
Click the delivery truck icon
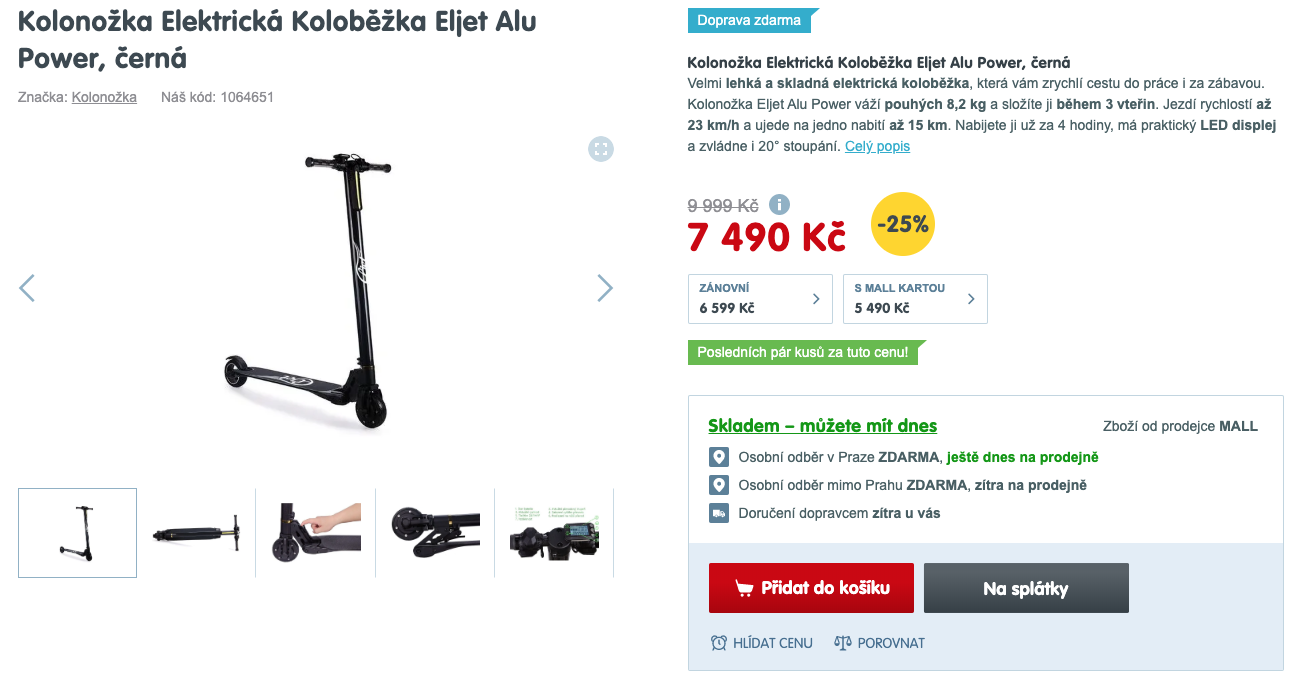tap(718, 513)
